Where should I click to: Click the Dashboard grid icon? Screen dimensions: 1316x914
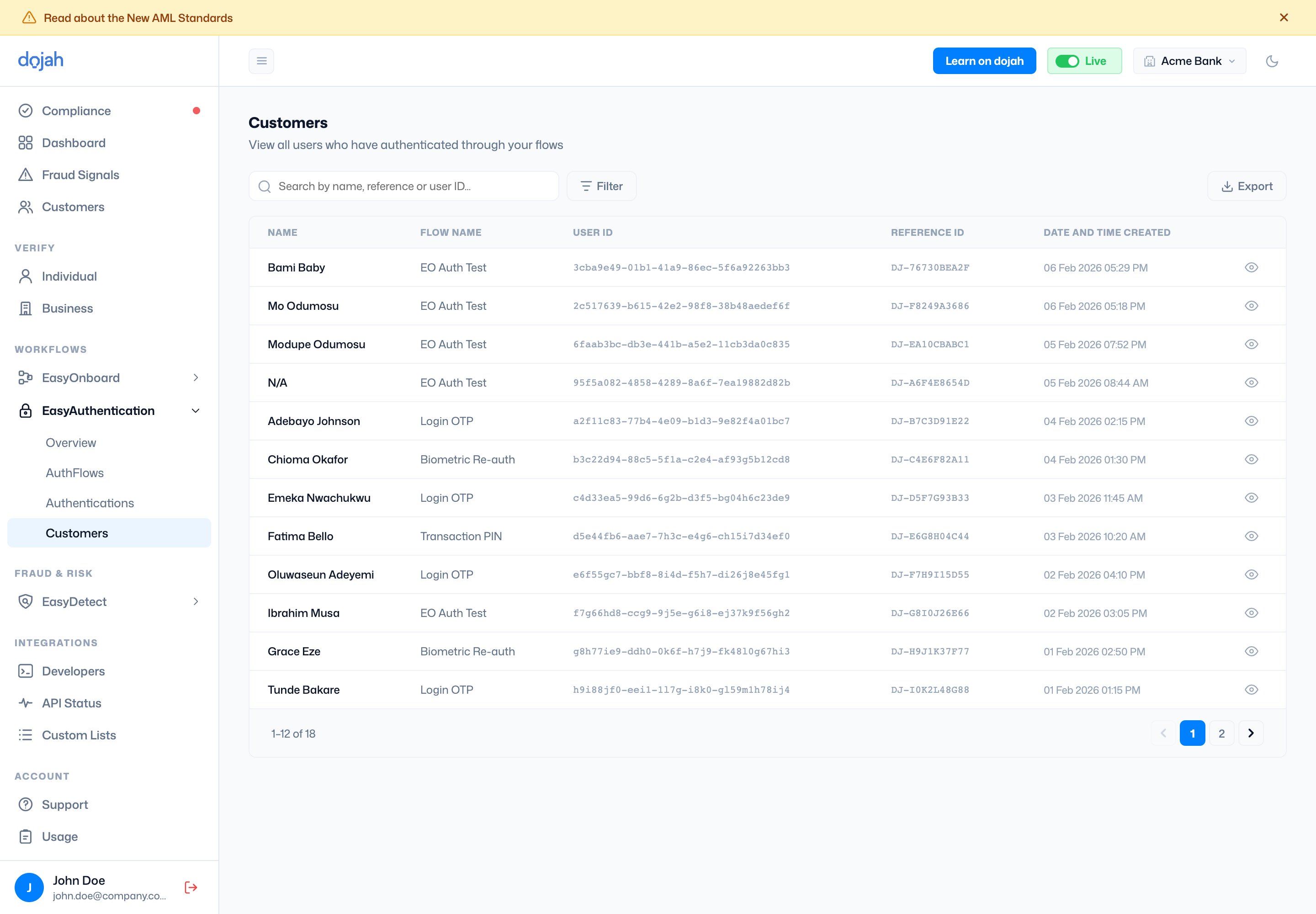point(26,143)
